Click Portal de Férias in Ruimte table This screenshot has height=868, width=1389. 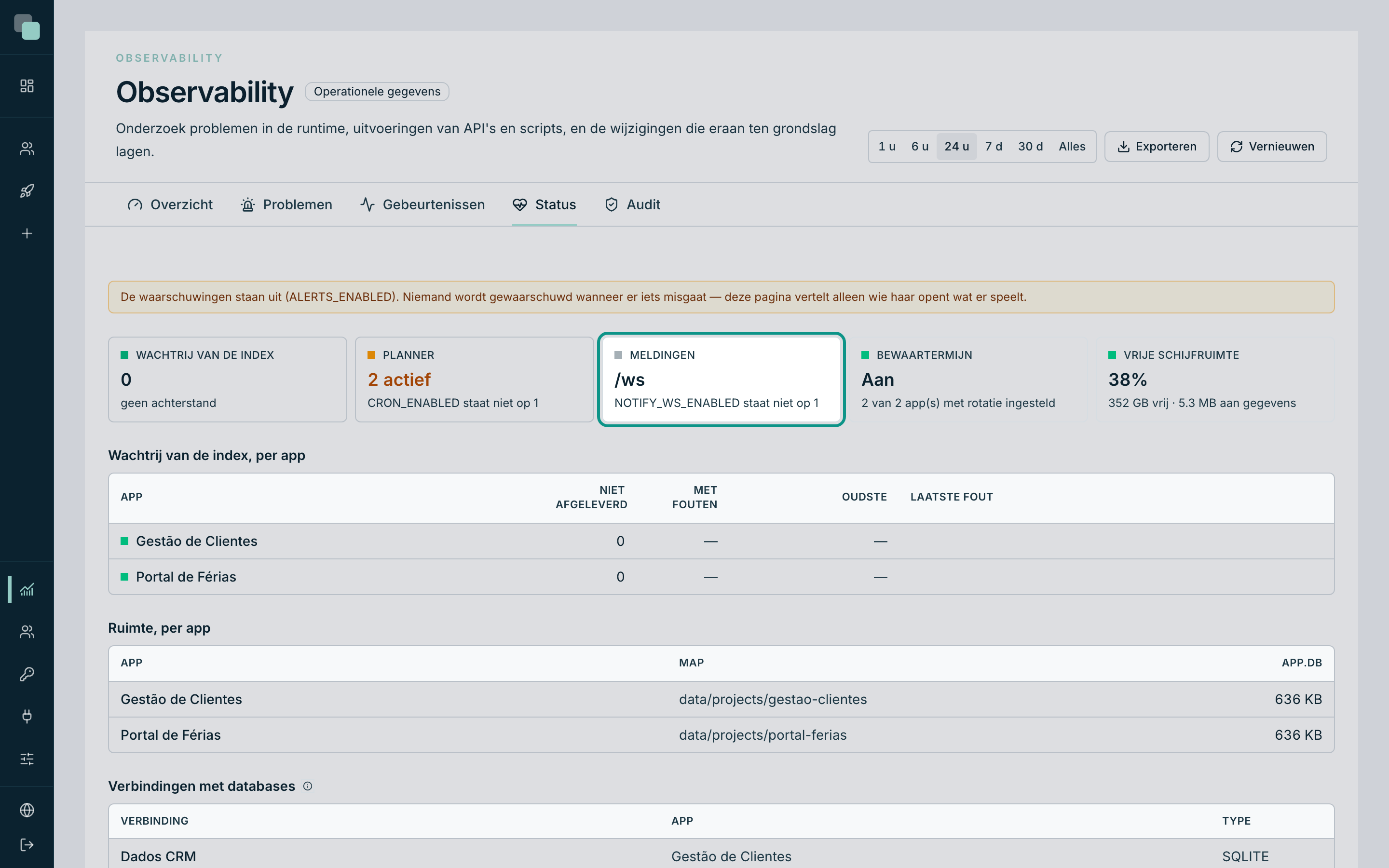click(170, 735)
